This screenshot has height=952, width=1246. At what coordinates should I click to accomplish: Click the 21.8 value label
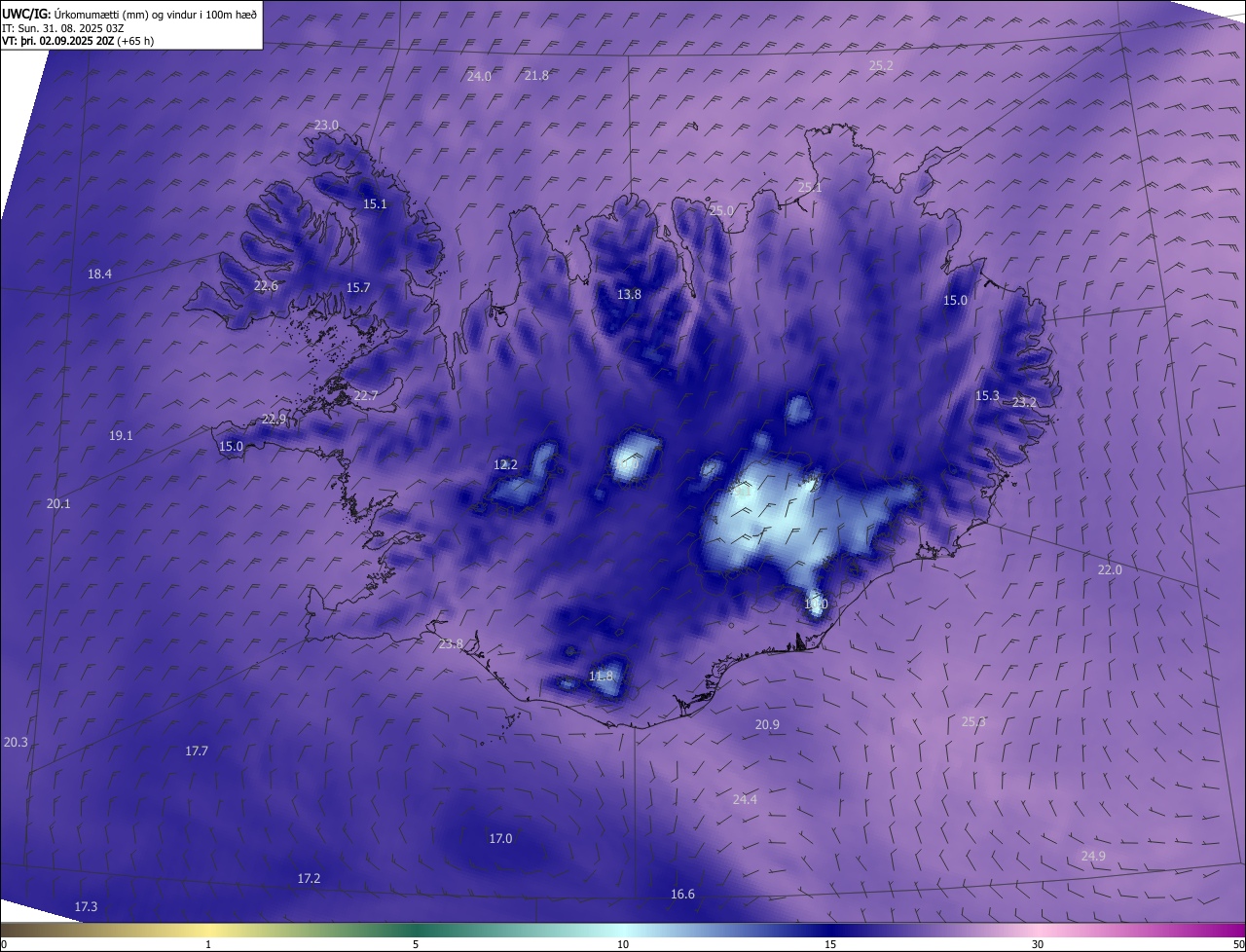[536, 75]
